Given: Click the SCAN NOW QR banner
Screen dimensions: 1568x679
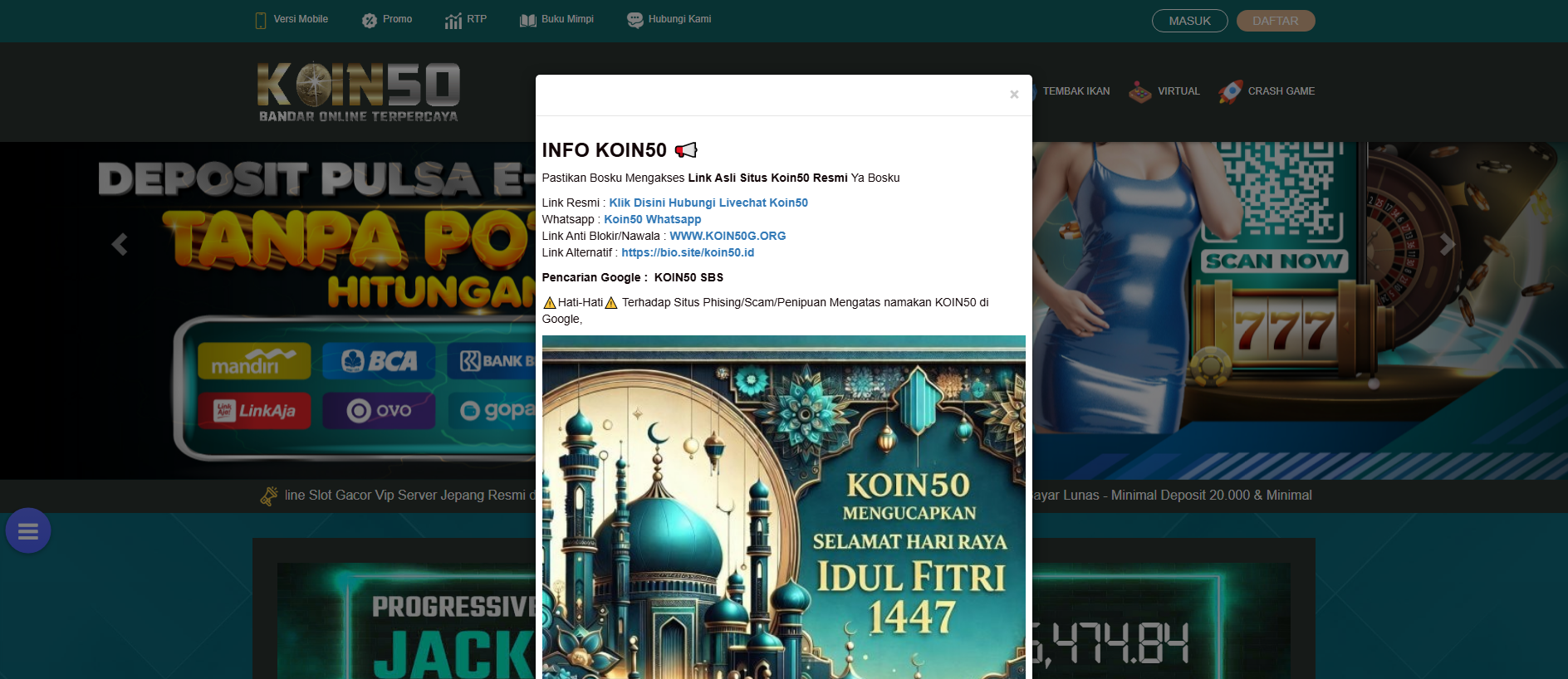Looking at the screenshot, I should [1273, 261].
